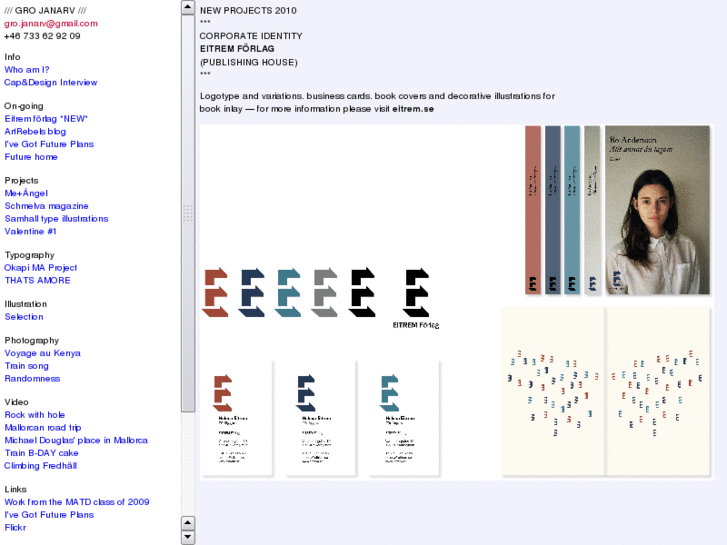Open Work from the MATD class of 2009
This screenshot has height=545, width=727.
coord(77,502)
